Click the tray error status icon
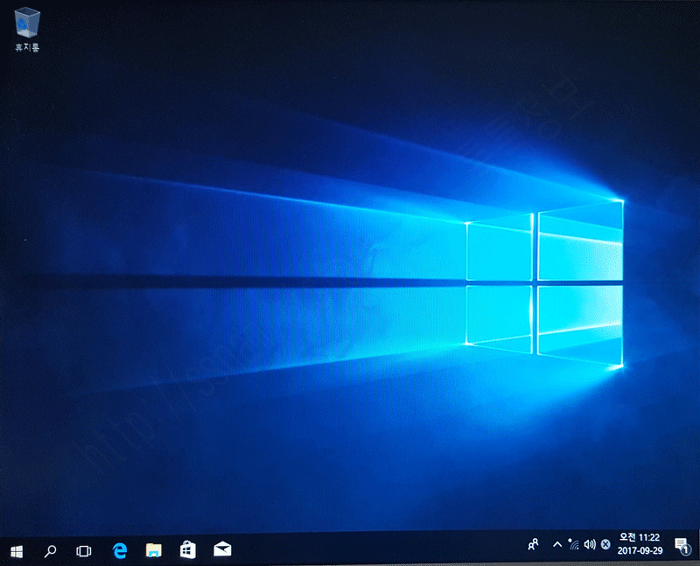Viewport: 700px width, 566px height. pos(605,544)
